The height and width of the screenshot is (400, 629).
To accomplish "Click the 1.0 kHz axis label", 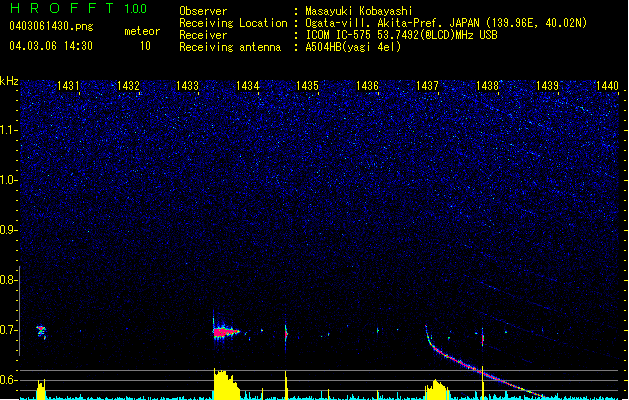I will (8, 180).
